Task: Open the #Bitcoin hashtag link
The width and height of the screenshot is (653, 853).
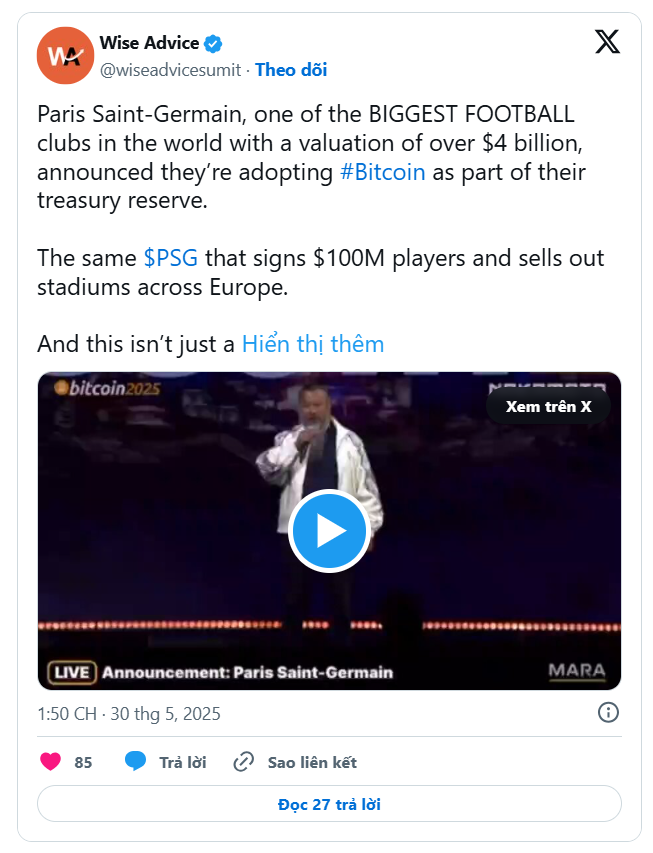Action: (383, 172)
